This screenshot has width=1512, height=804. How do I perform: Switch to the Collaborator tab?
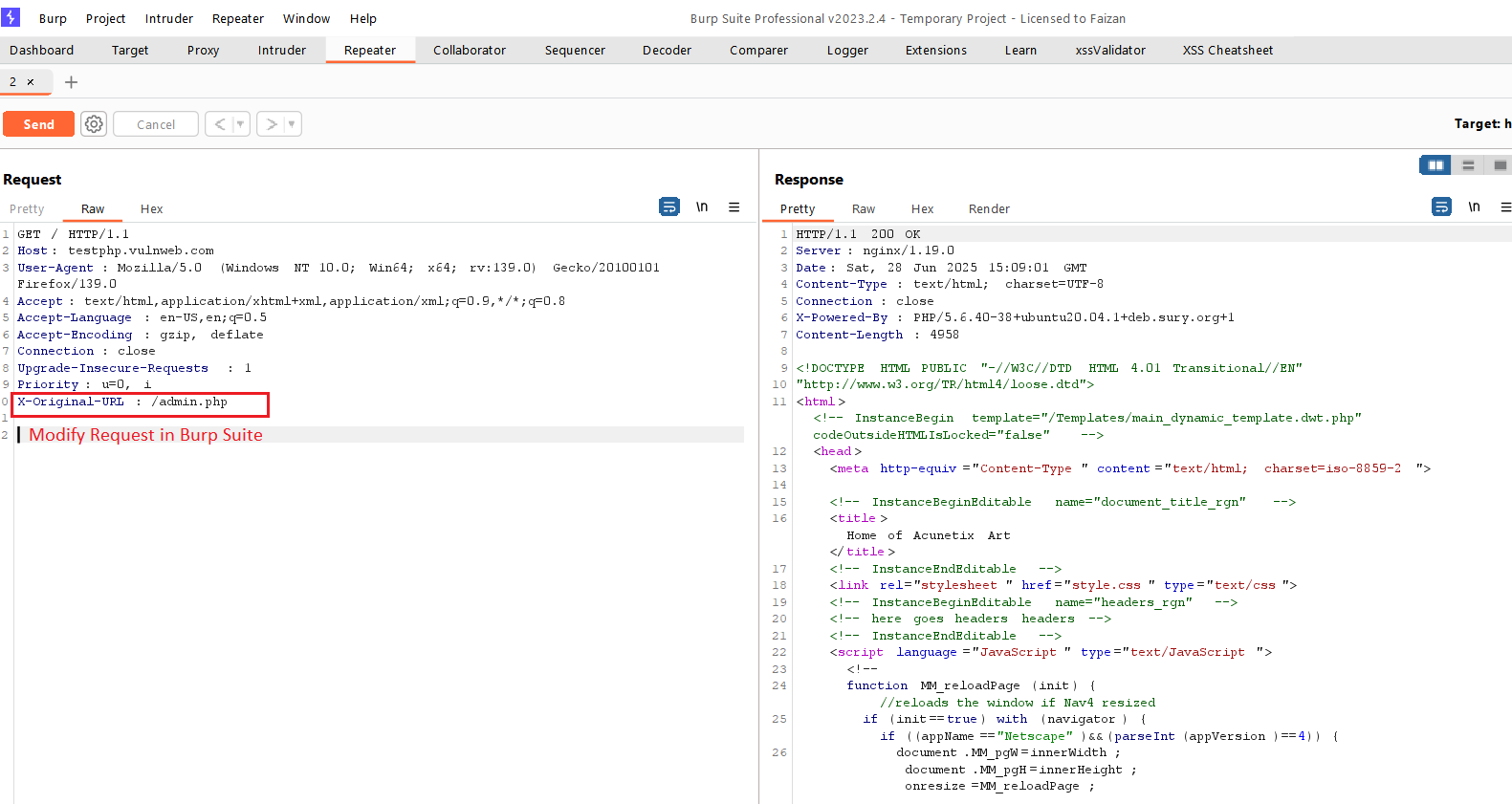click(470, 50)
